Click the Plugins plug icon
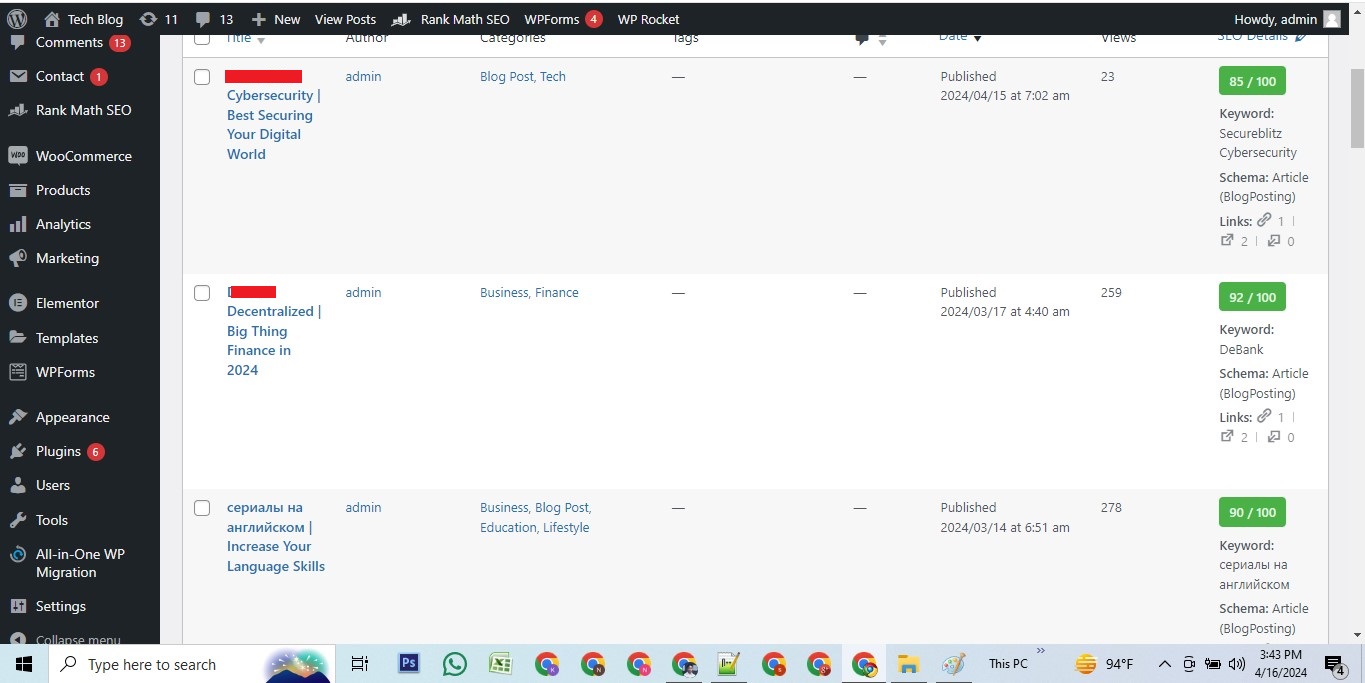Image resolution: width=1365 pixels, height=683 pixels. pos(17,451)
